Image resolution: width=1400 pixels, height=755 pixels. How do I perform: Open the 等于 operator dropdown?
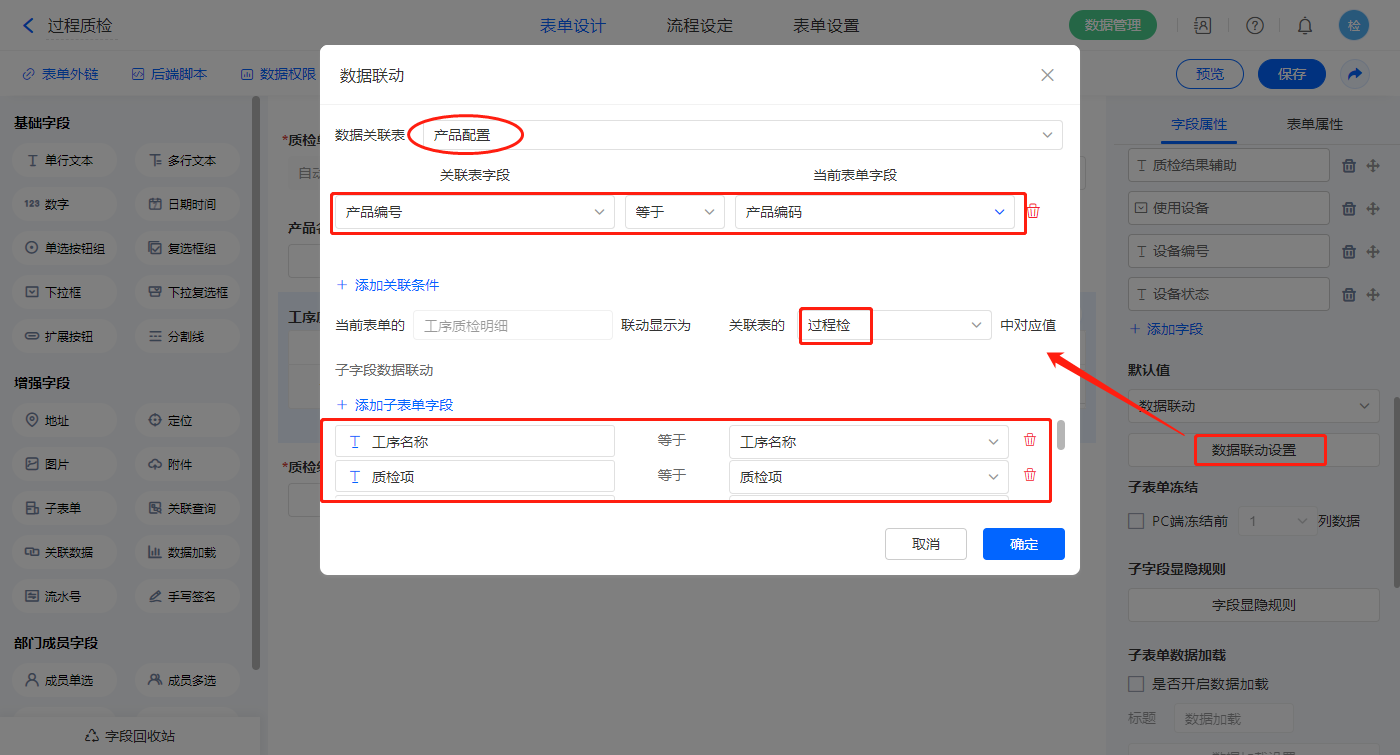pyautogui.click(x=674, y=212)
